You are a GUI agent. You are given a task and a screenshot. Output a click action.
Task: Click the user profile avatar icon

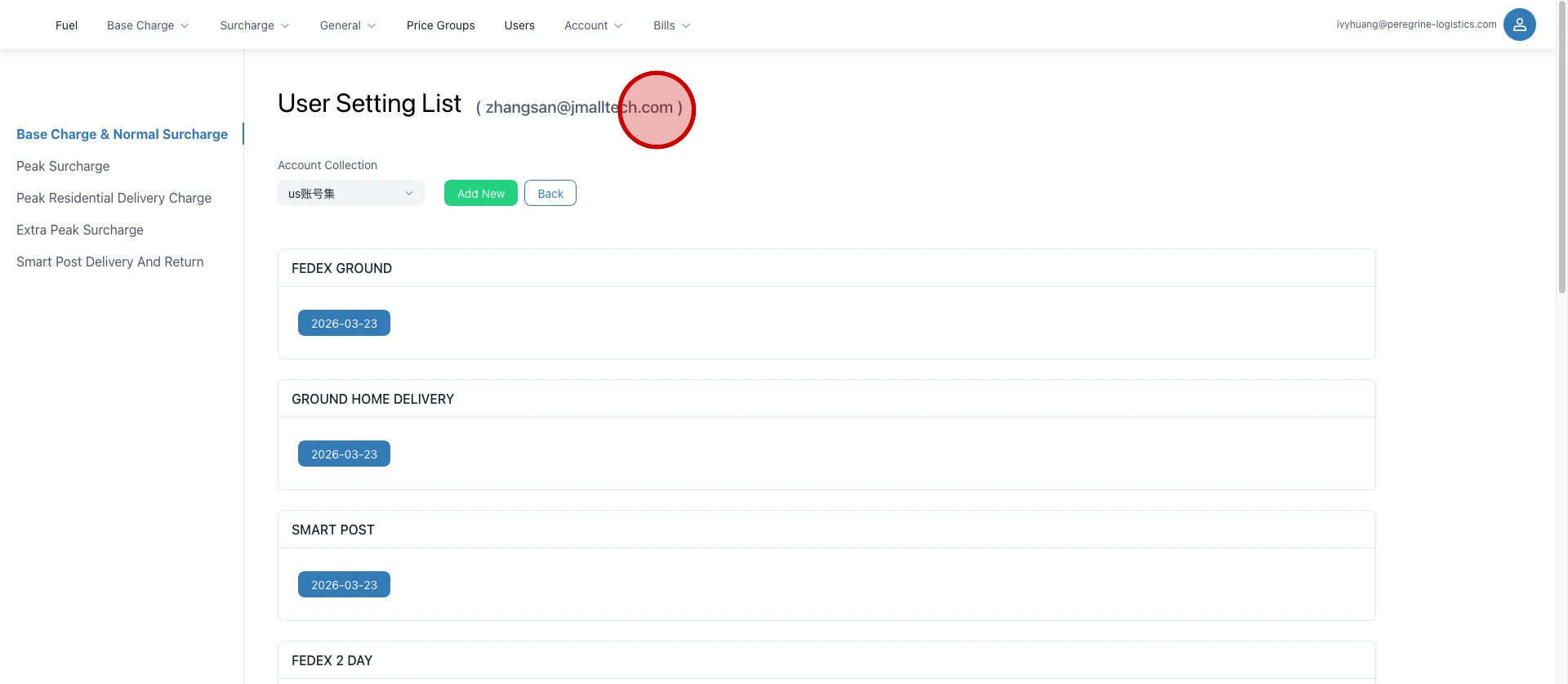pyautogui.click(x=1519, y=25)
